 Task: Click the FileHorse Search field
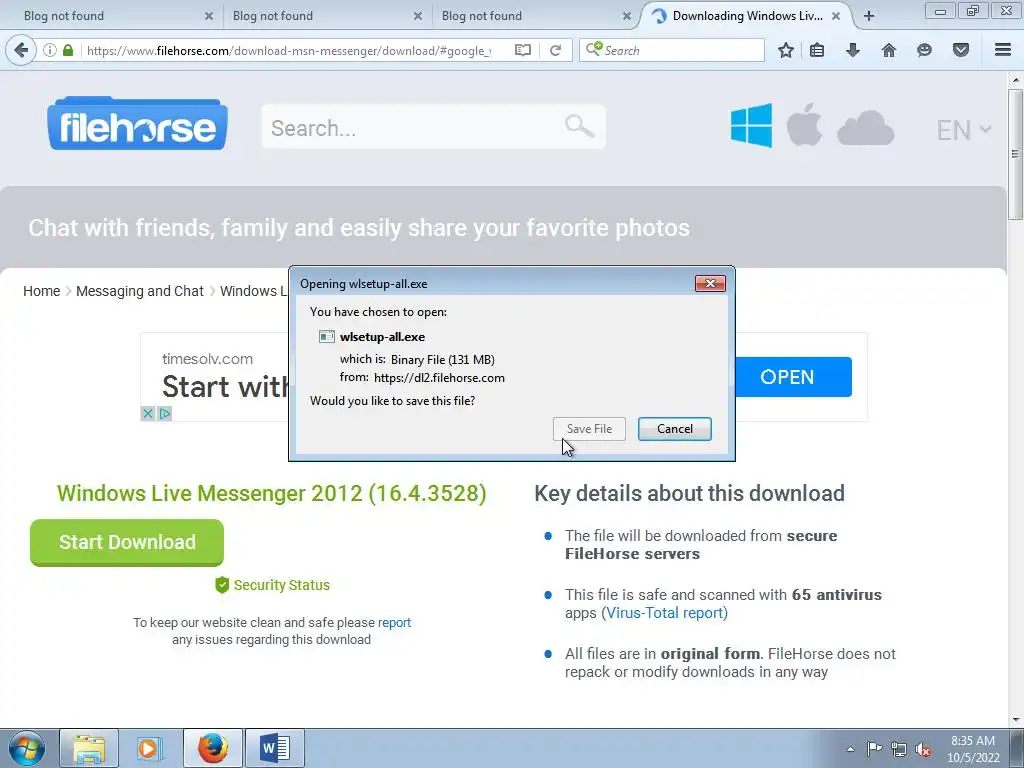click(434, 127)
